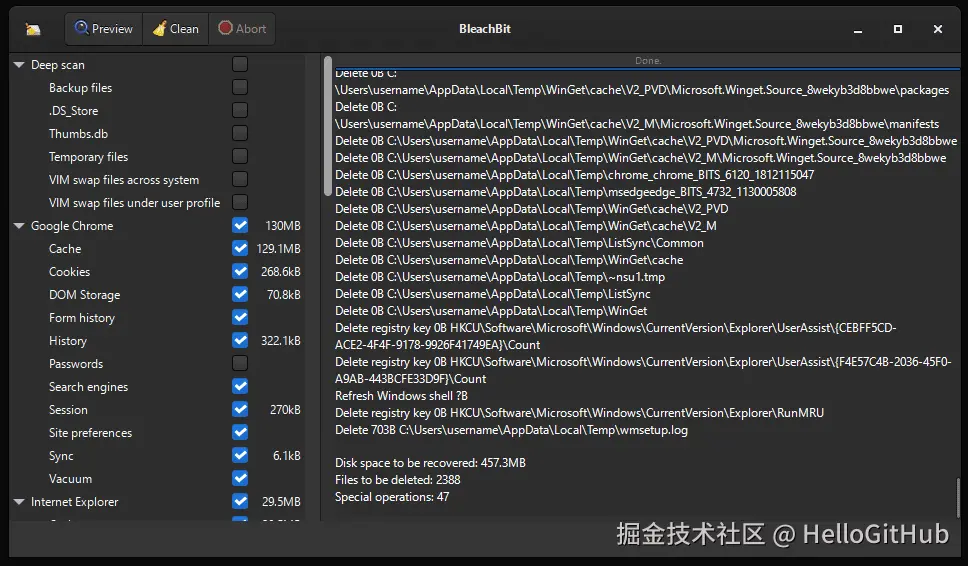Click the chrome_chrome_BITS delete line

[x=574, y=175]
